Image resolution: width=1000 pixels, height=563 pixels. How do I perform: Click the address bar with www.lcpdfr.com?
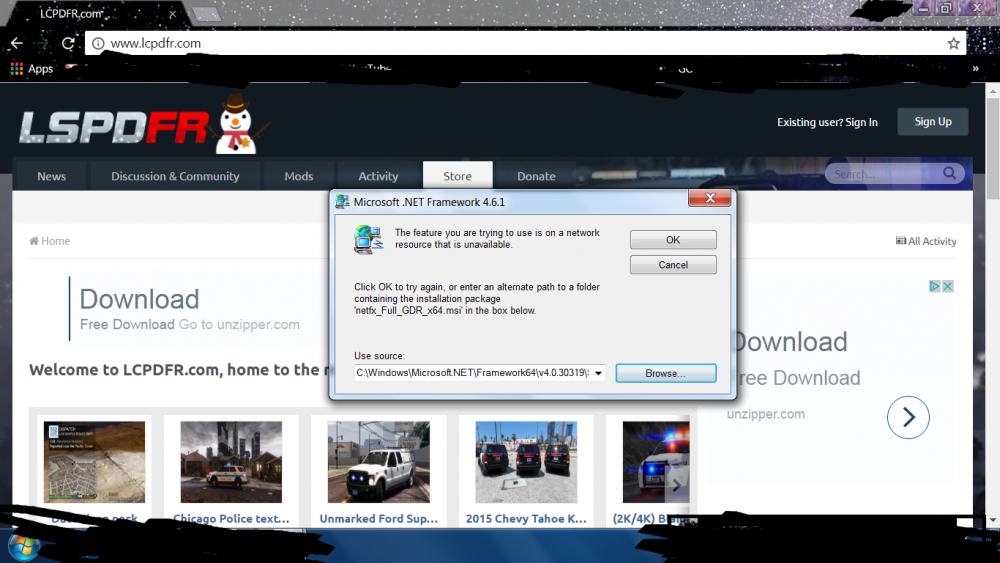click(x=526, y=43)
